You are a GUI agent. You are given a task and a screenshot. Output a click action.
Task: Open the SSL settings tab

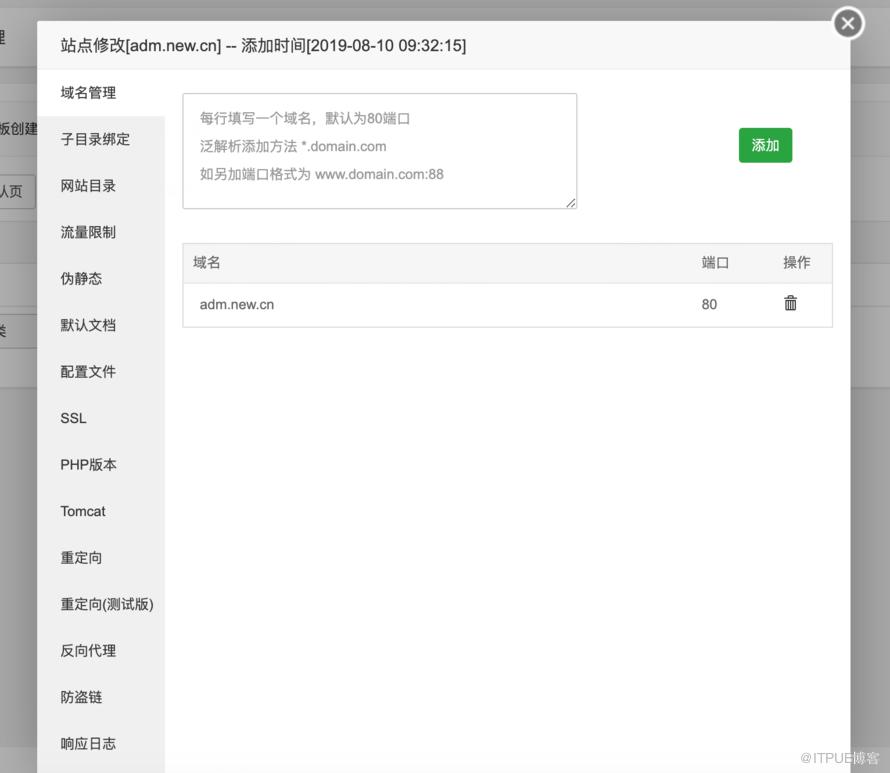click(100, 419)
